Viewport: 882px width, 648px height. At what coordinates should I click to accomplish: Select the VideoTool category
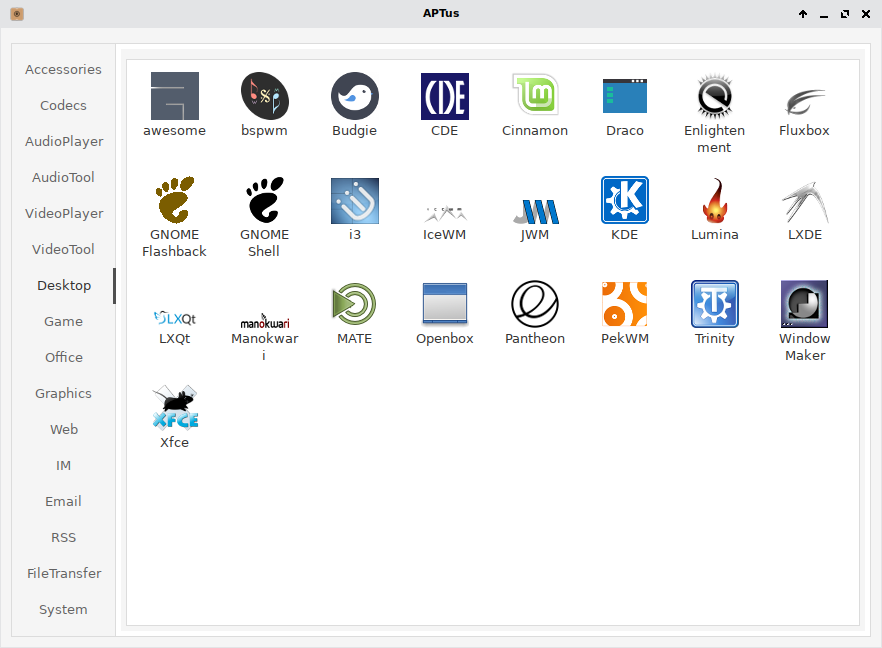tap(64, 249)
